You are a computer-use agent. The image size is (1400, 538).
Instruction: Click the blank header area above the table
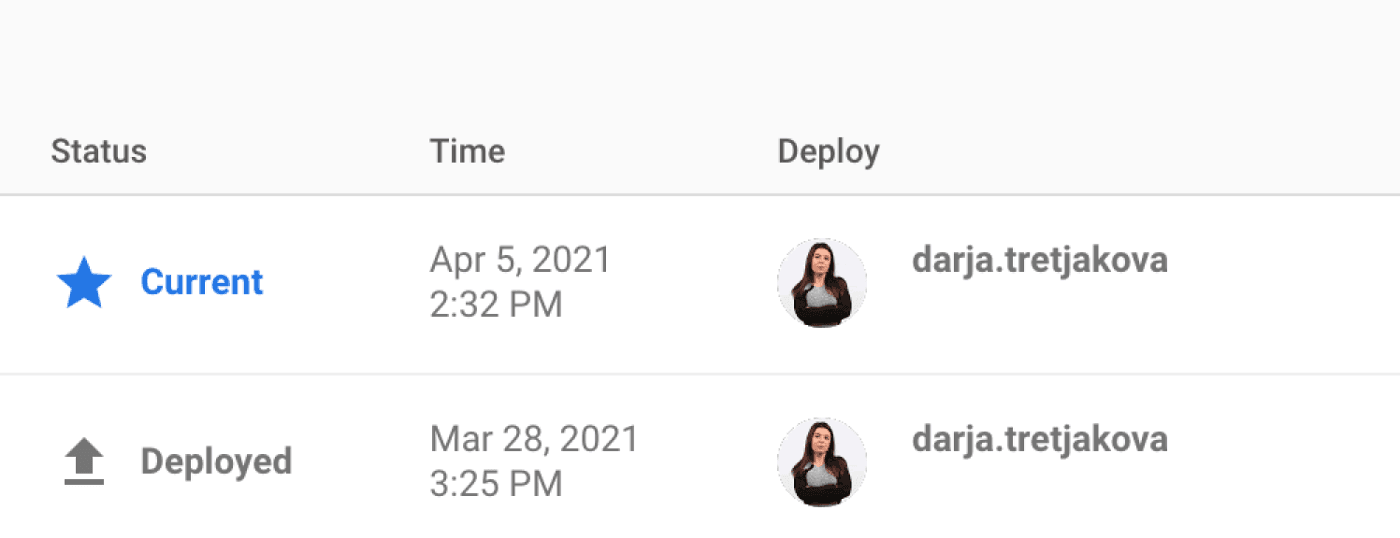(700, 55)
